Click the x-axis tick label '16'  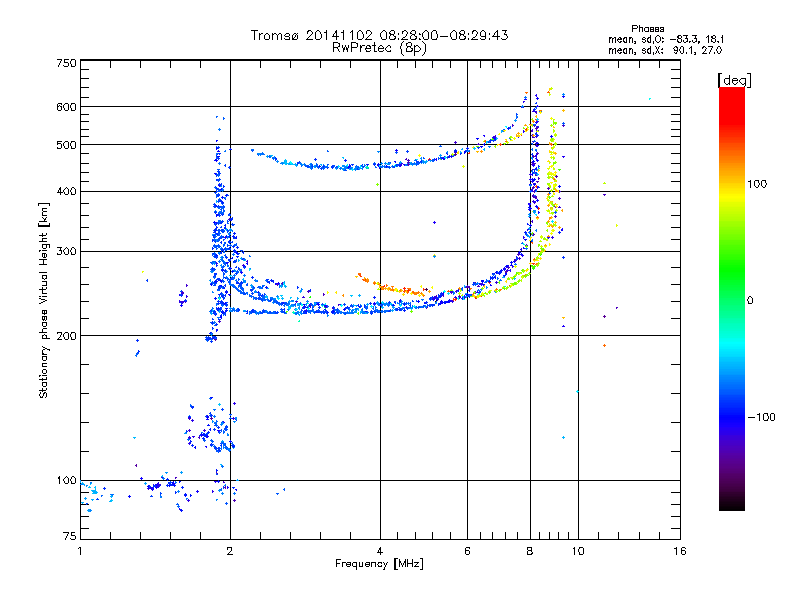point(680,551)
